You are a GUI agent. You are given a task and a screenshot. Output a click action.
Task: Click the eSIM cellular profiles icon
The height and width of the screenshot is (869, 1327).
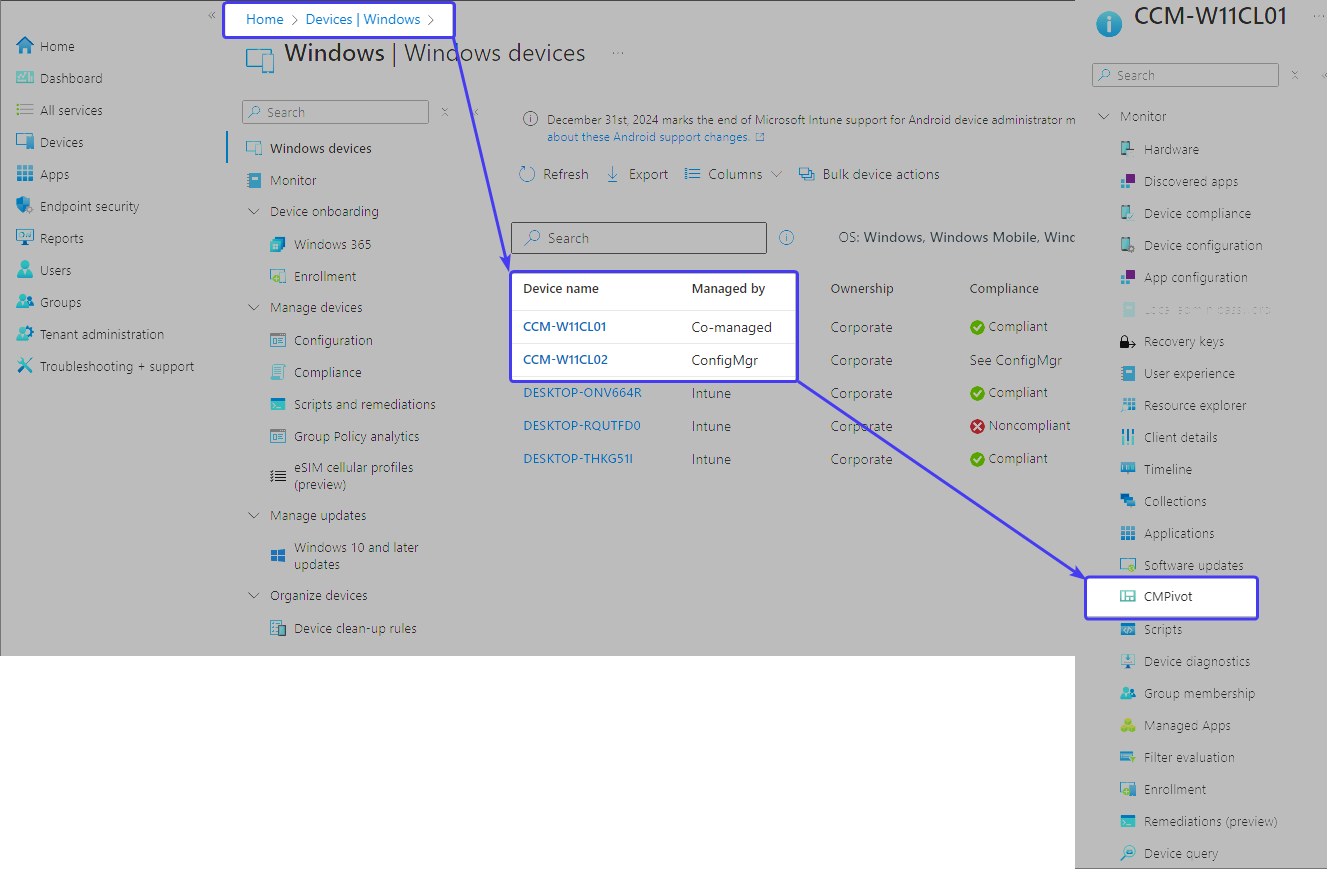(278, 476)
